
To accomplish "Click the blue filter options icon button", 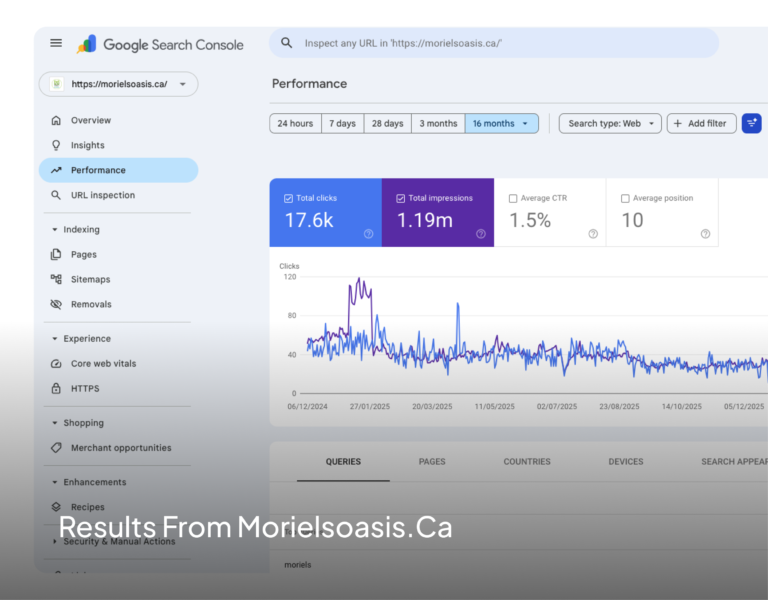I will [x=751, y=123].
